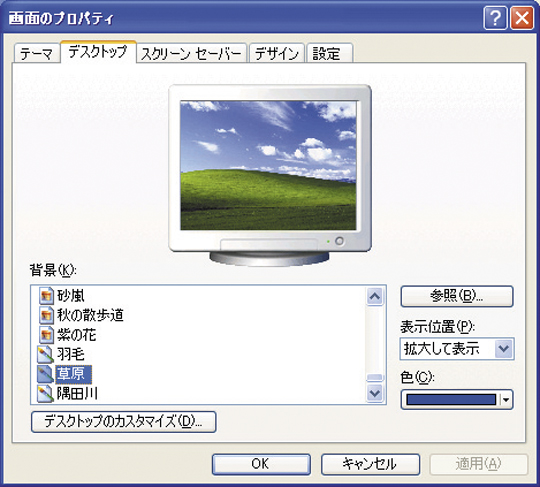
Task: Click the image icon beside 秋の散歩道
Action: [x=46, y=315]
